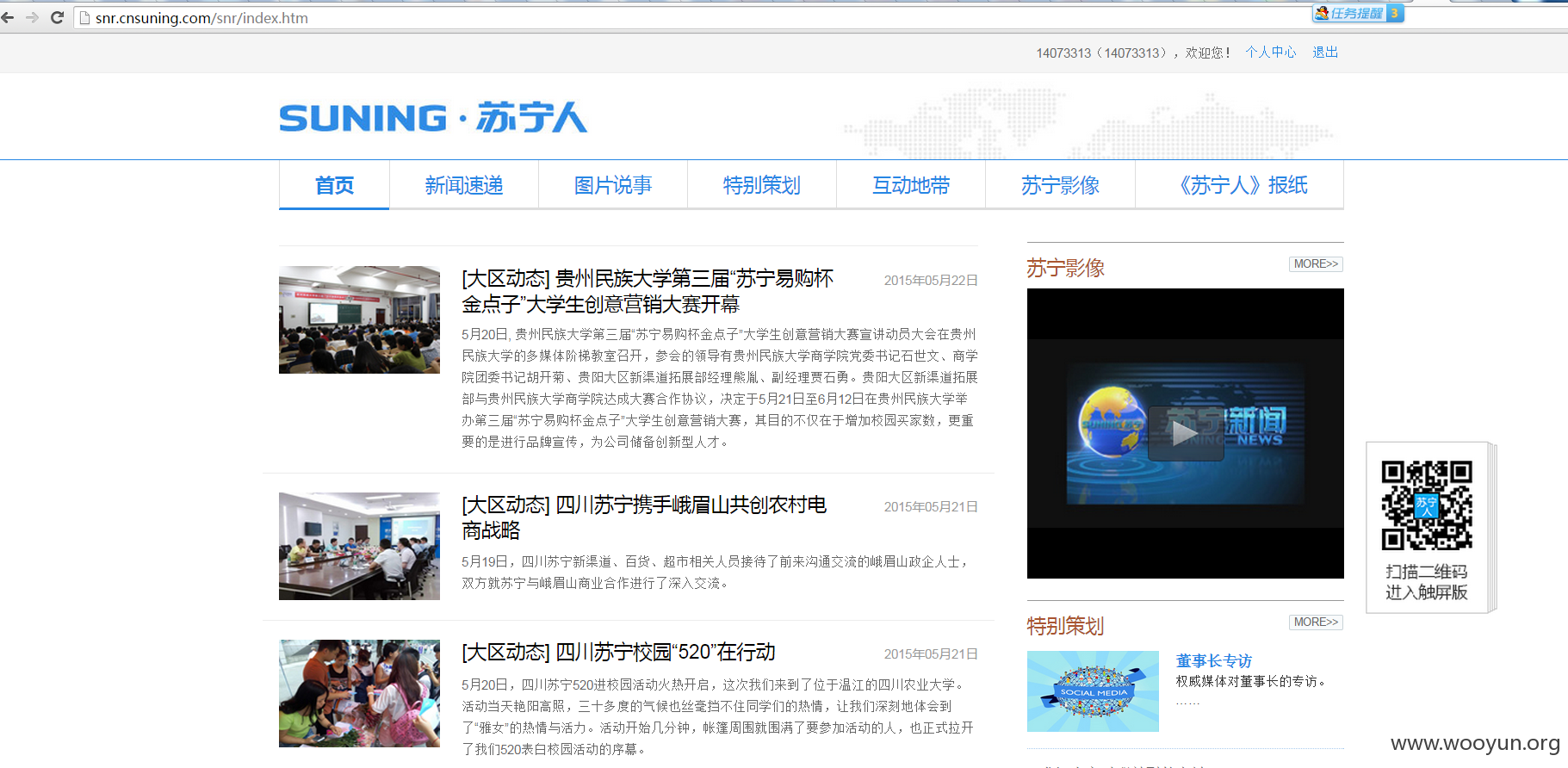Open 董事长专访 link
Image resolution: width=1568 pixels, height=768 pixels.
[x=1214, y=661]
